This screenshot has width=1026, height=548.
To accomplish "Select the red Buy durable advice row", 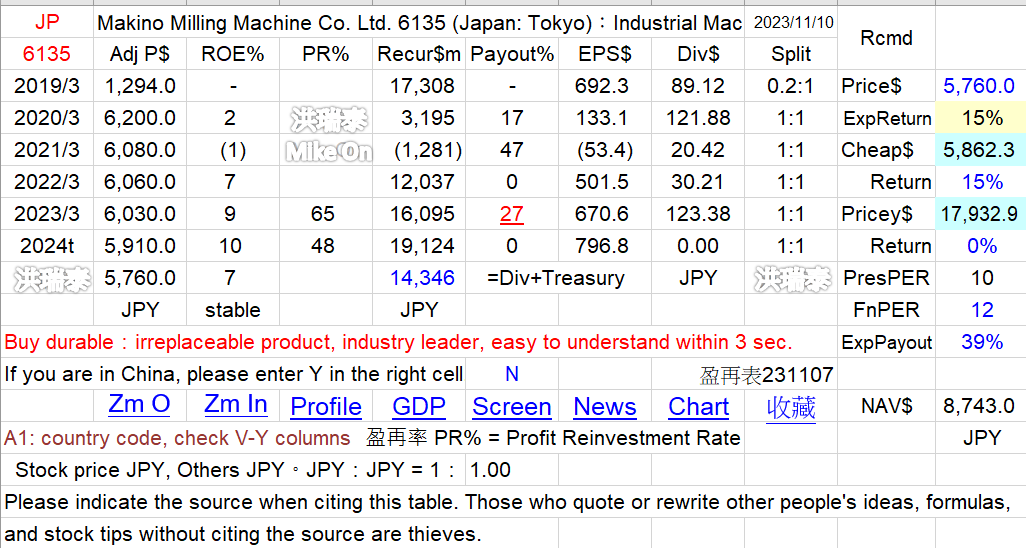I will coord(419,342).
